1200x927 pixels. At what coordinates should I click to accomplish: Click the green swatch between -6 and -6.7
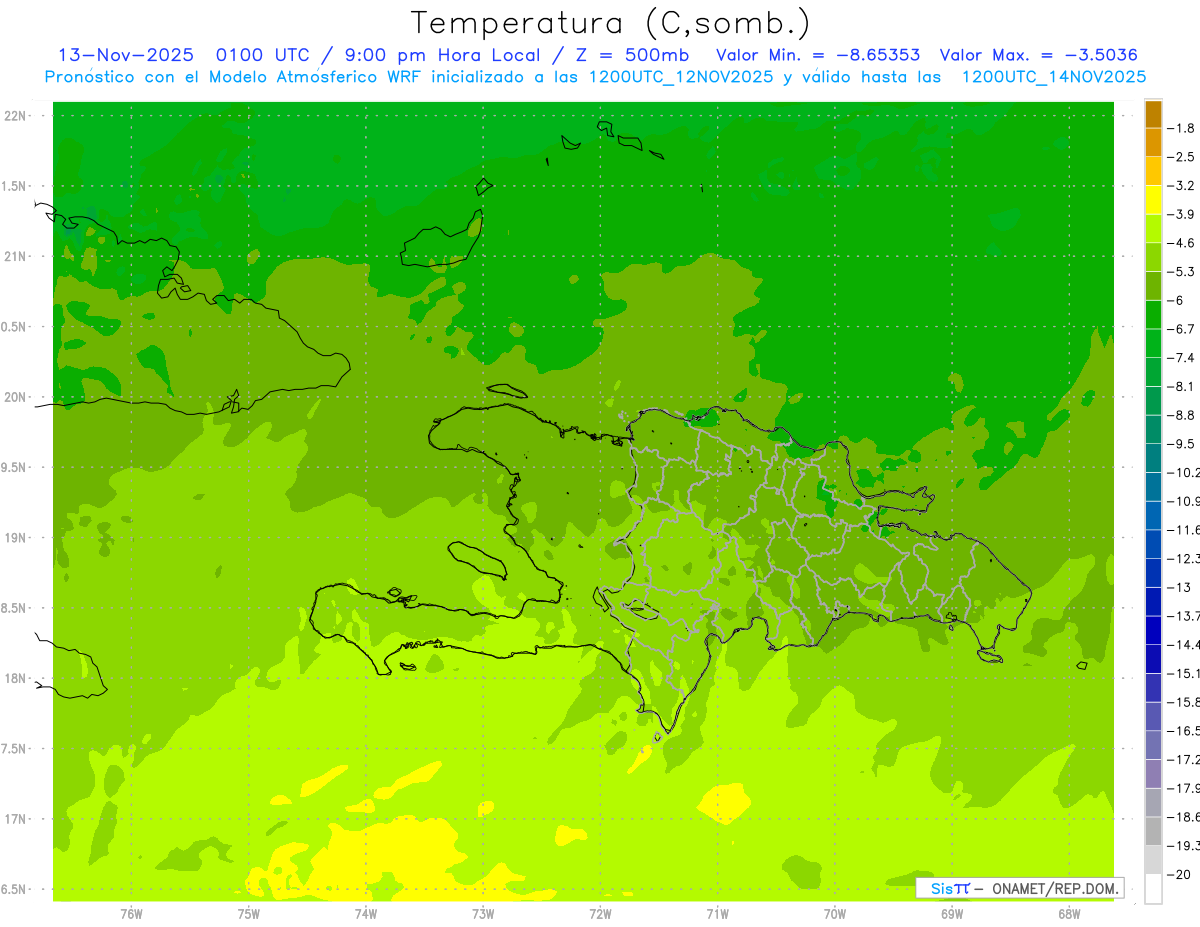pos(1153,315)
